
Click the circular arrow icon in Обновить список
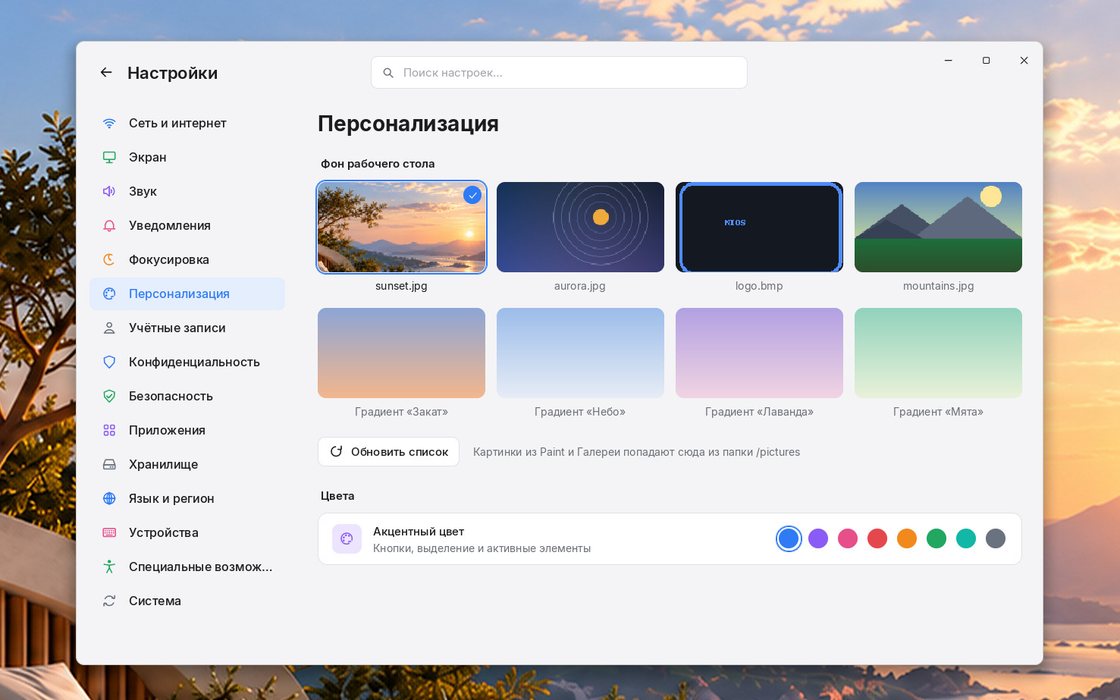click(336, 451)
